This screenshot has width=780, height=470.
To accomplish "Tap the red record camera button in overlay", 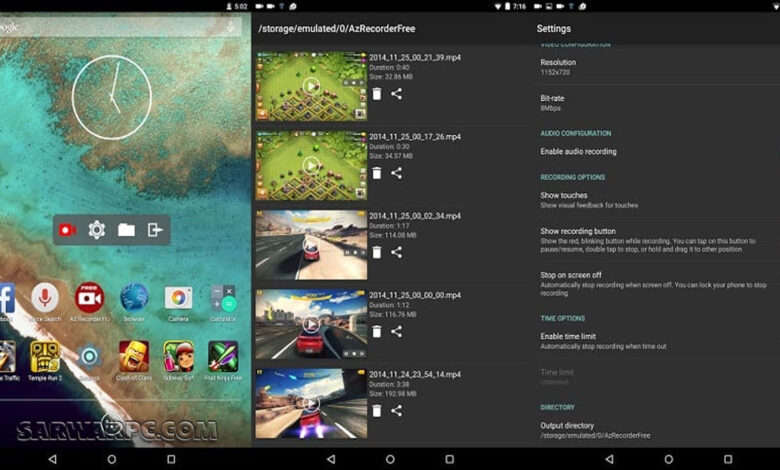I will pos(67,230).
